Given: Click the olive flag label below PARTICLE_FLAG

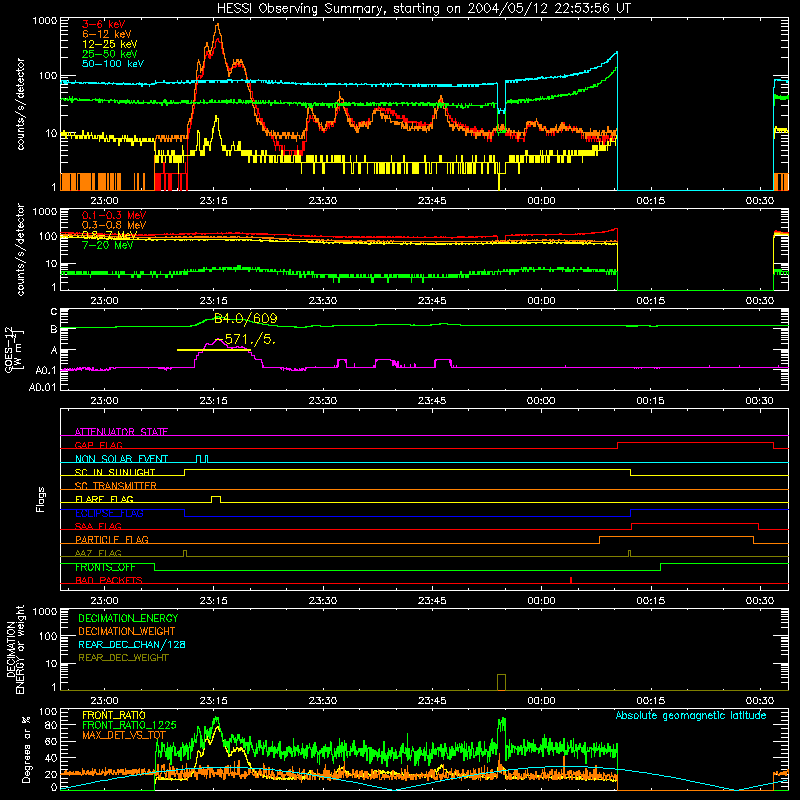Looking at the screenshot, I should (98, 553).
